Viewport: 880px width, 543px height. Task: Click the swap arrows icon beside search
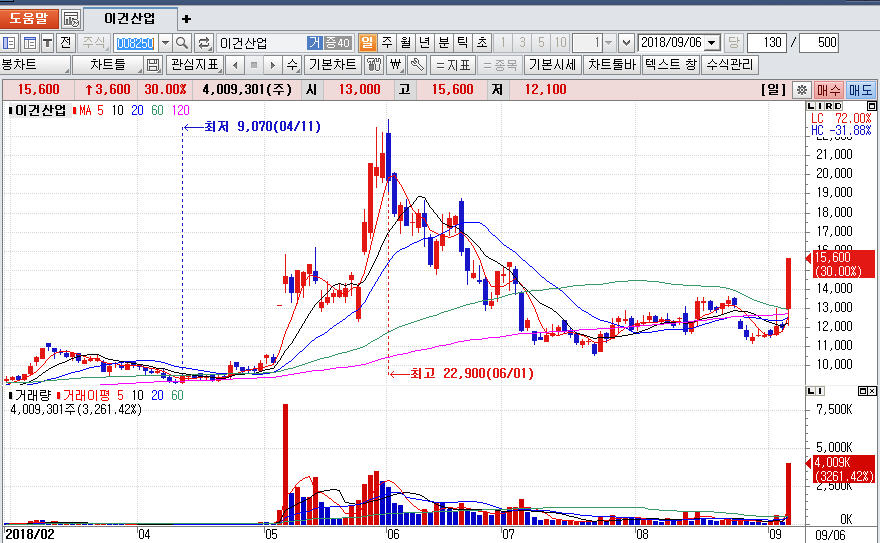tap(204, 43)
